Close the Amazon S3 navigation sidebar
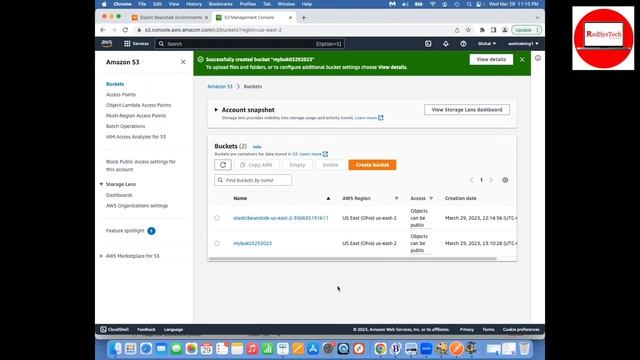640x360 pixels. (183, 62)
